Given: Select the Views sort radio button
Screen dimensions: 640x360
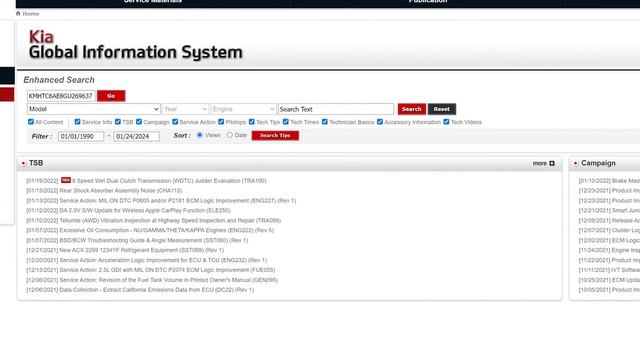Looking at the screenshot, I should (200, 135).
